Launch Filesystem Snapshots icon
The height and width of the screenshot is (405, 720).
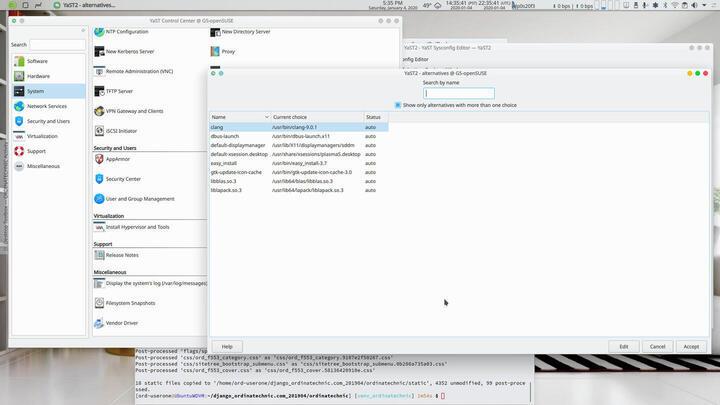(x=99, y=303)
